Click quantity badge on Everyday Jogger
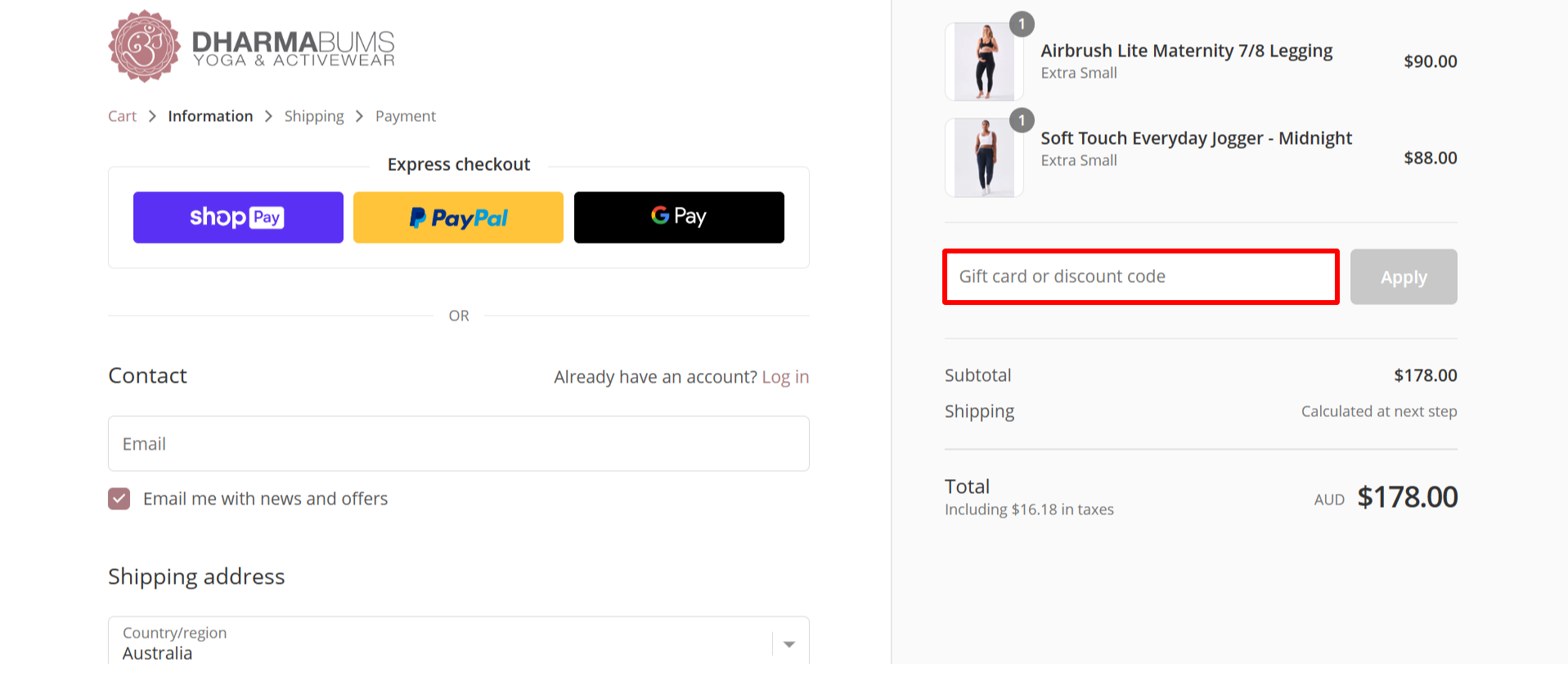Screen dimensions: 1568x677 1022,120
